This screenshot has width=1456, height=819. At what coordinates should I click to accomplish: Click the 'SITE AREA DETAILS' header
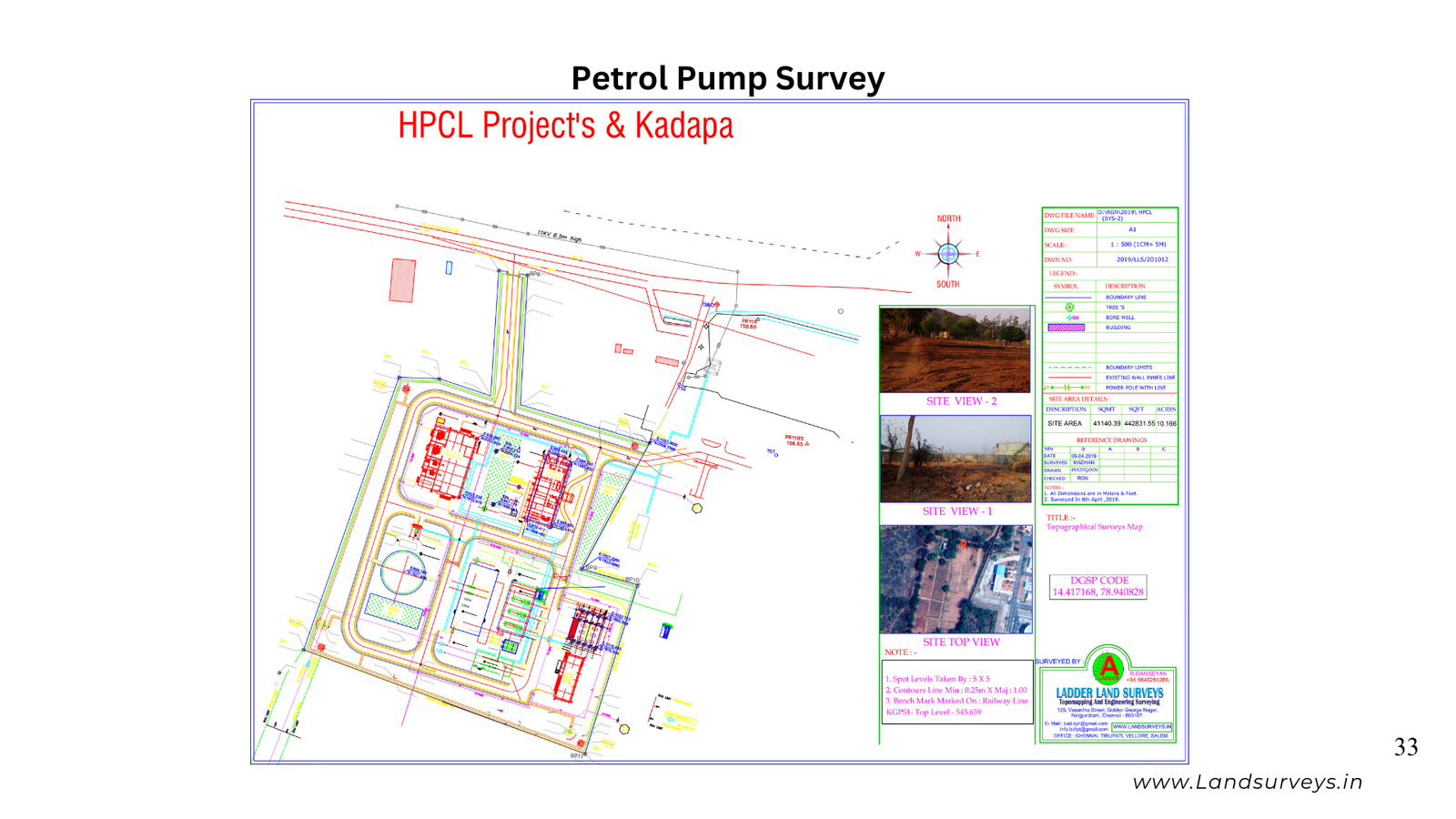point(1079,399)
